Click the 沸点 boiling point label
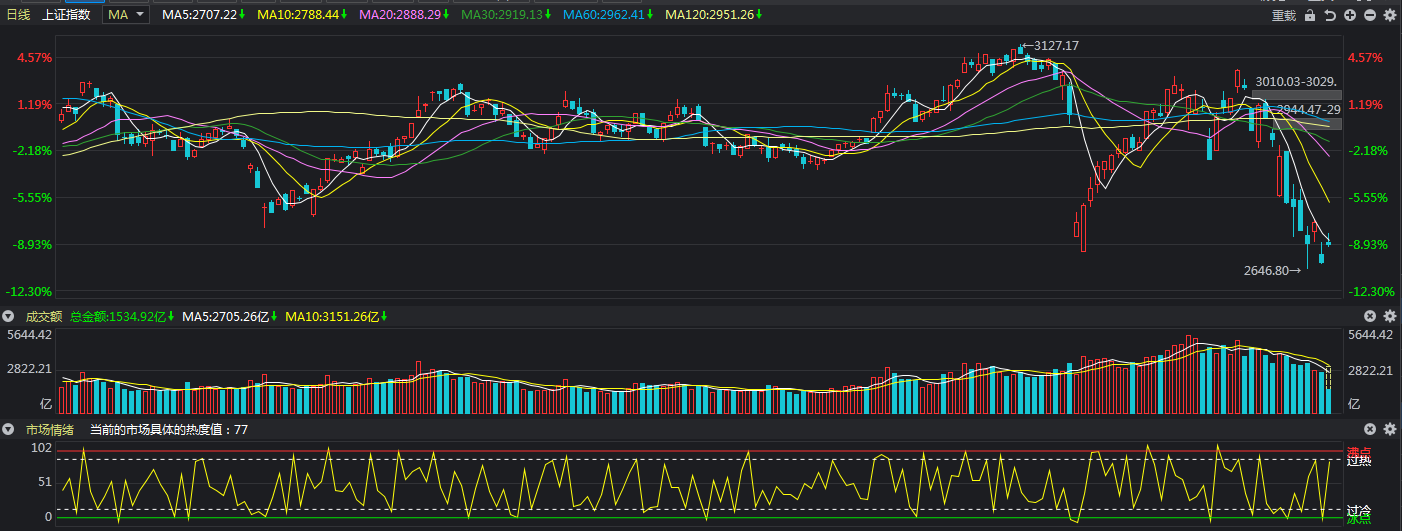This screenshot has width=1402, height=531. (1359, 452)
